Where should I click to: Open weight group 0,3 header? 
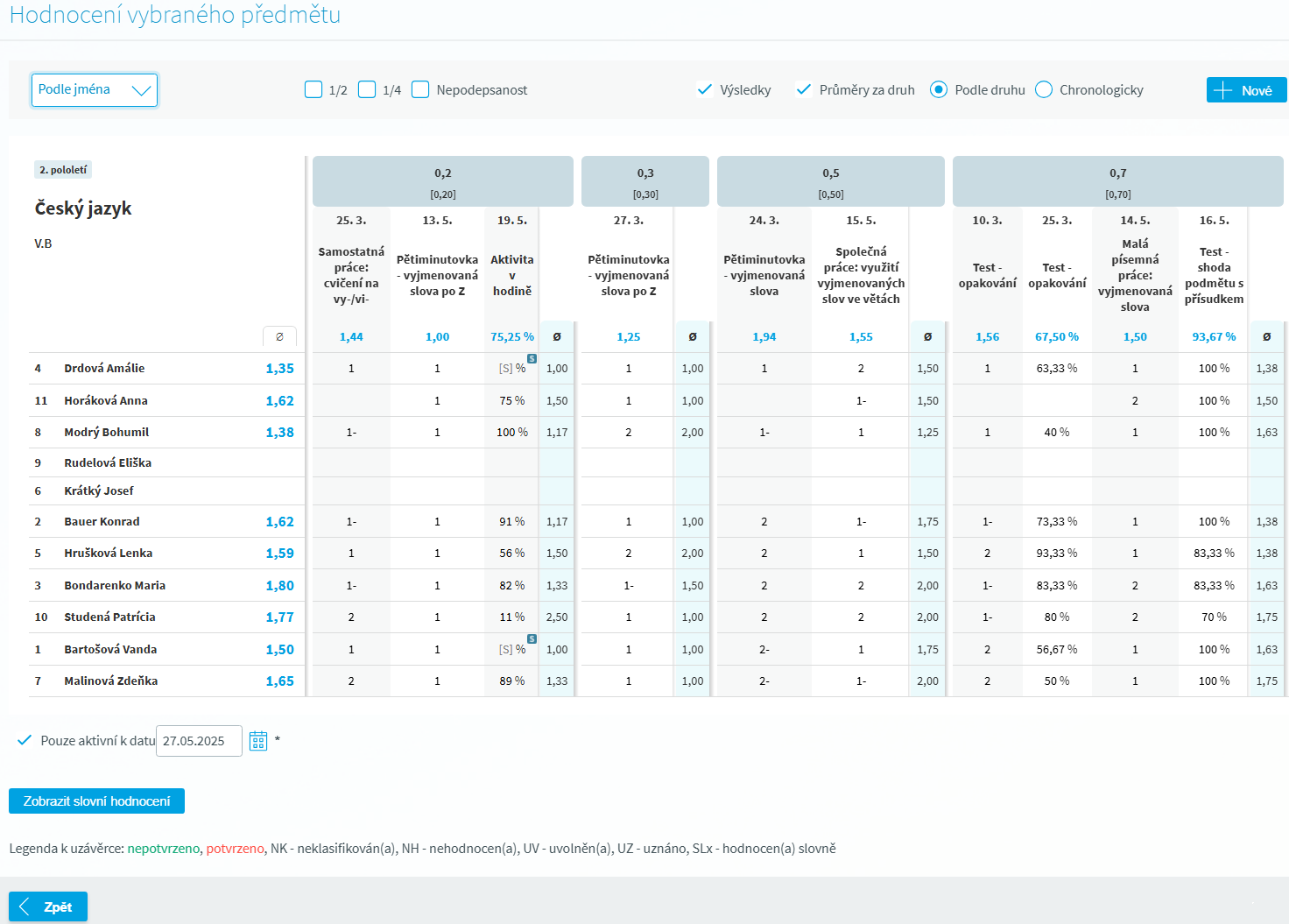coord(645,181)
